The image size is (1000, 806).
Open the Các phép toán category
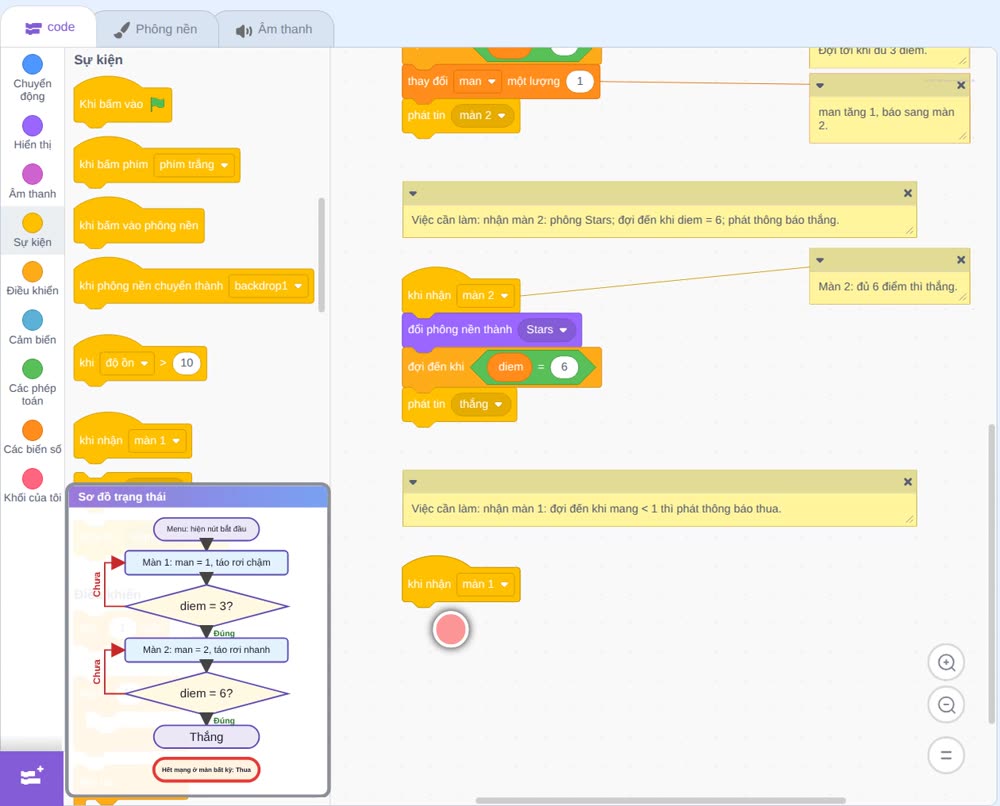[x=32, y=383]
